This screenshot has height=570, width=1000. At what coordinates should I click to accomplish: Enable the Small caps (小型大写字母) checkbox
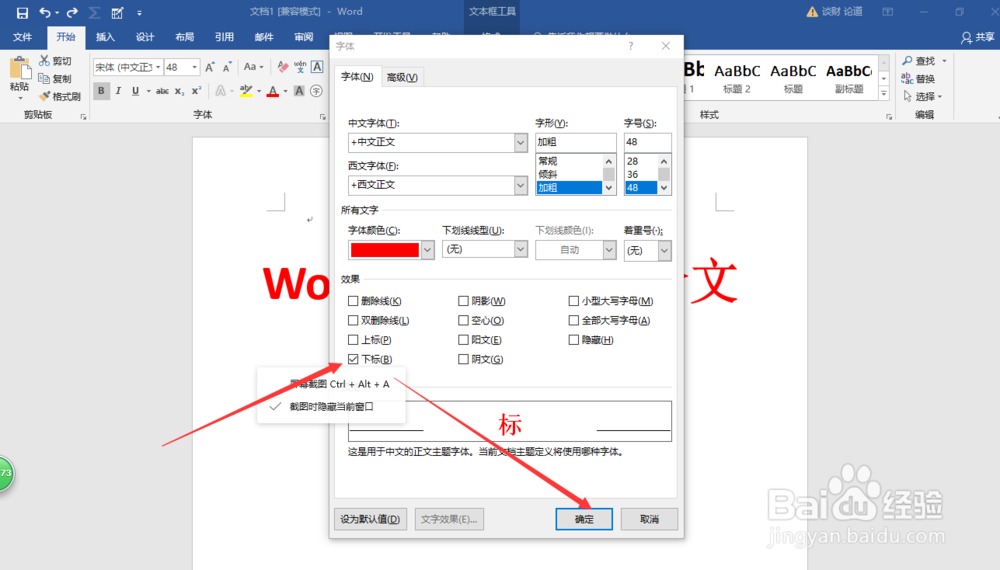[x=574, y=301]
